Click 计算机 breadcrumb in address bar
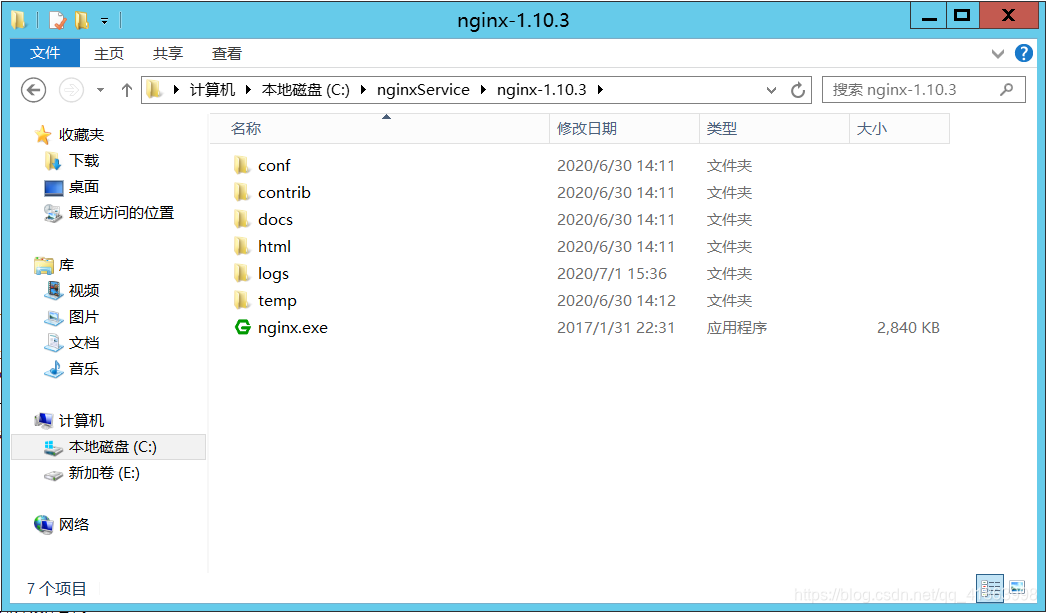 (x=212, y=89)
